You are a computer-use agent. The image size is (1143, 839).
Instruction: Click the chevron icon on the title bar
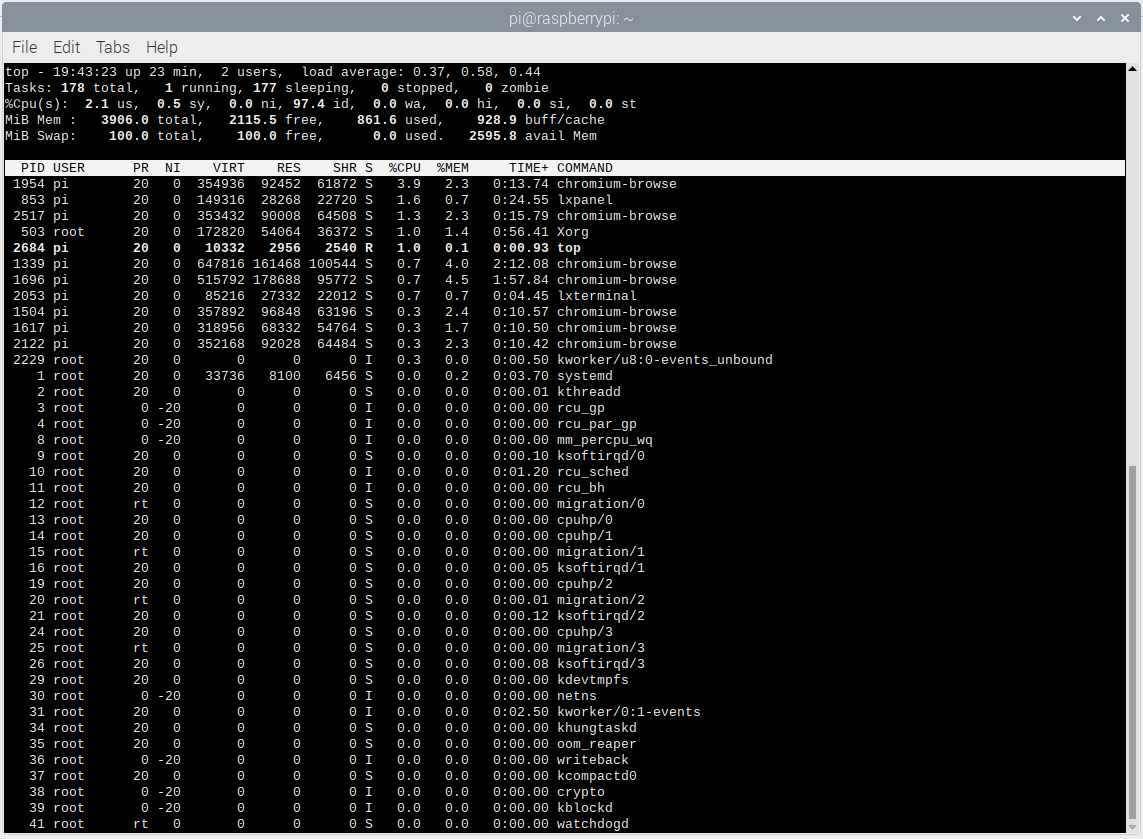point(1077,18)
